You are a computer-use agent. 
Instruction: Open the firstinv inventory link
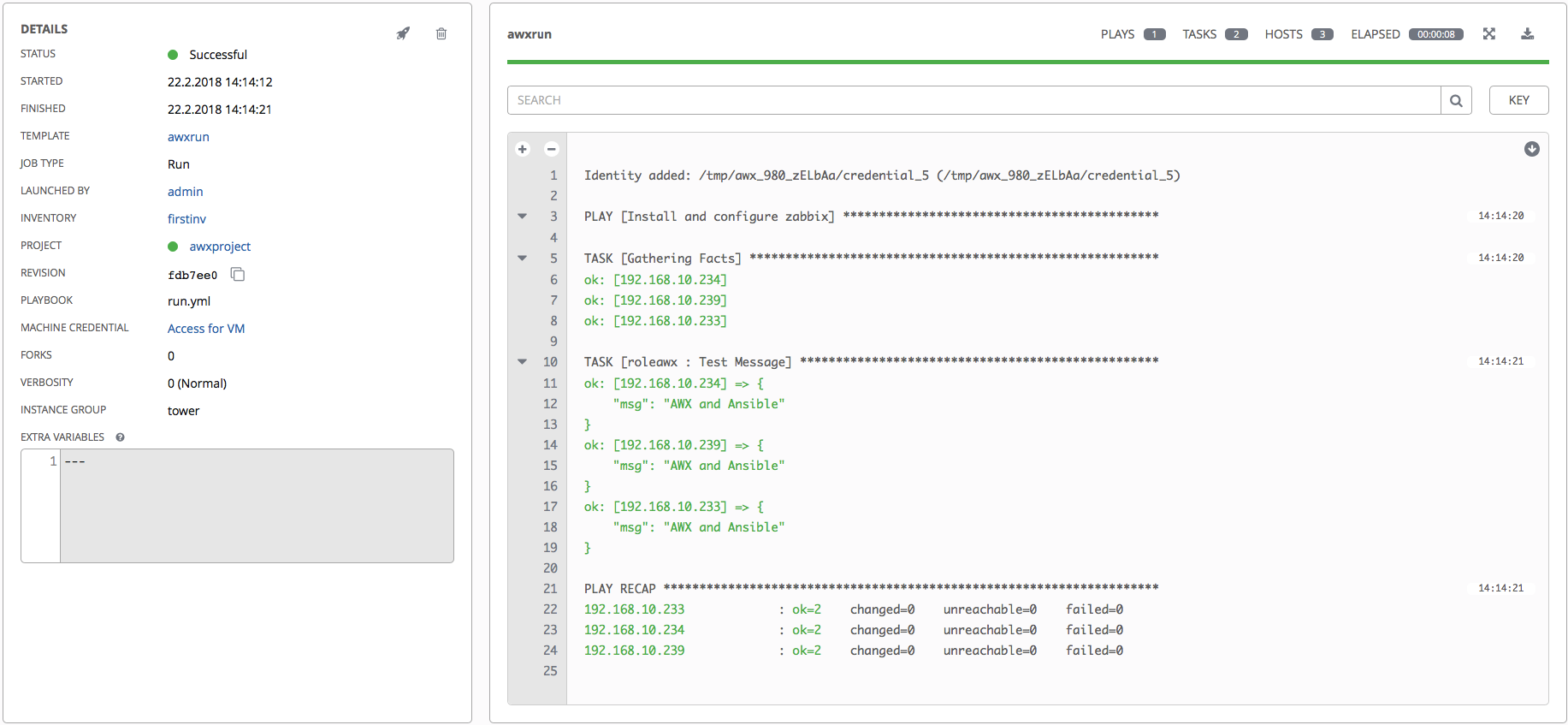pyautogui.click(x=186, y=219)
